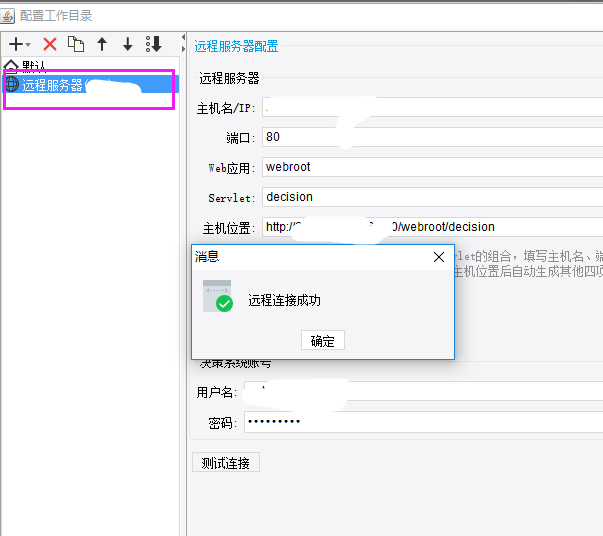
Task: Collapse left panel using splitter left arrow
Action: pos(183,37)
